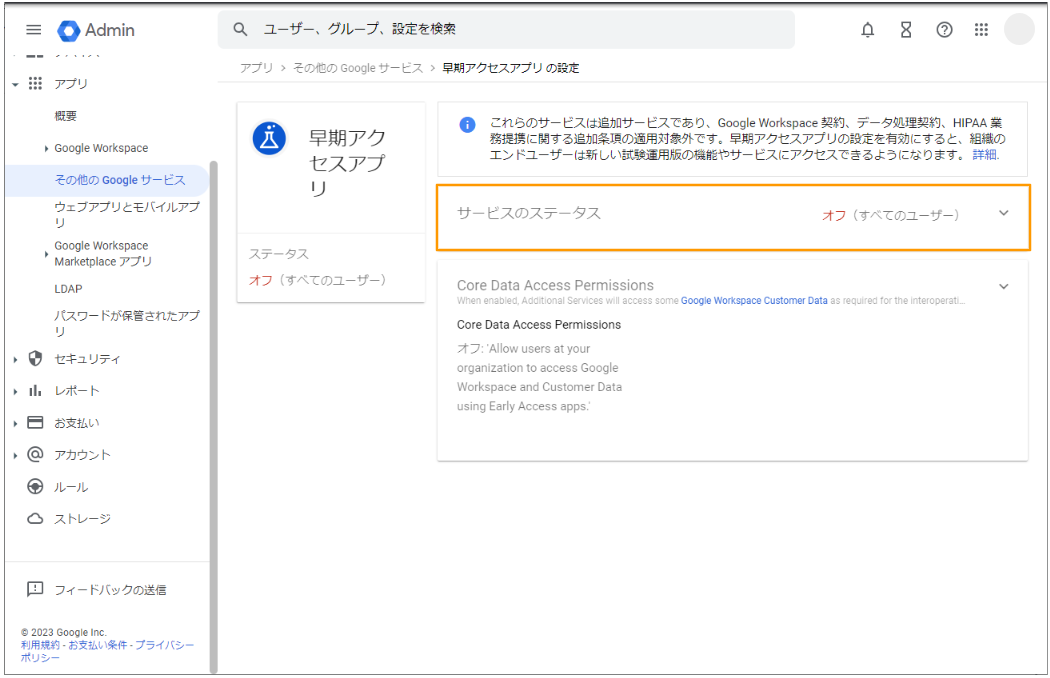The width and height of the screenshot is (1050, 678).
Task: Click お支払い条件 footer link
Action: tap(97, 645)
